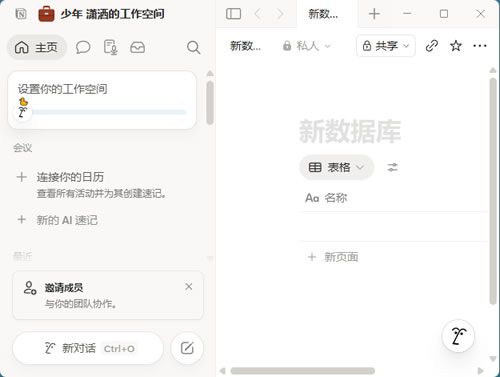This screenshot has height=377, width=500.
Task: Click the forward navigation arrow
Action: coord(280,14)
